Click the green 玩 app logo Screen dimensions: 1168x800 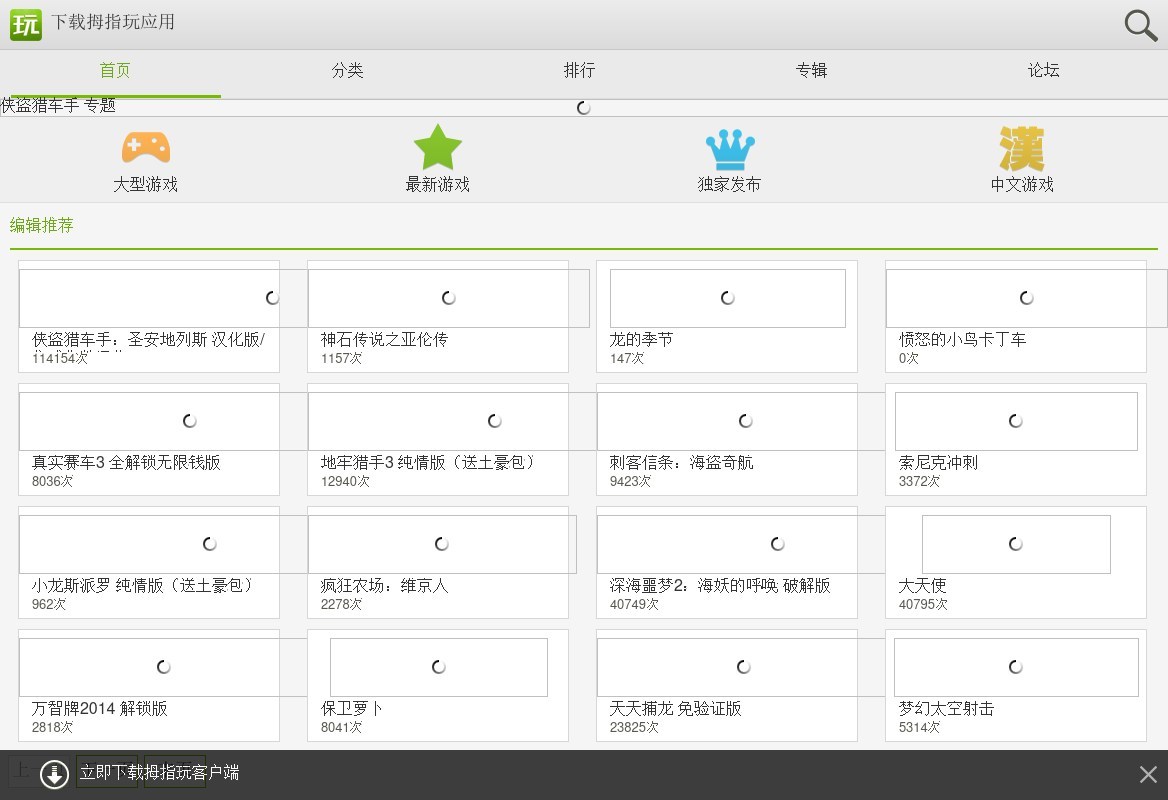pyautogui.click(x=26, y=23)
